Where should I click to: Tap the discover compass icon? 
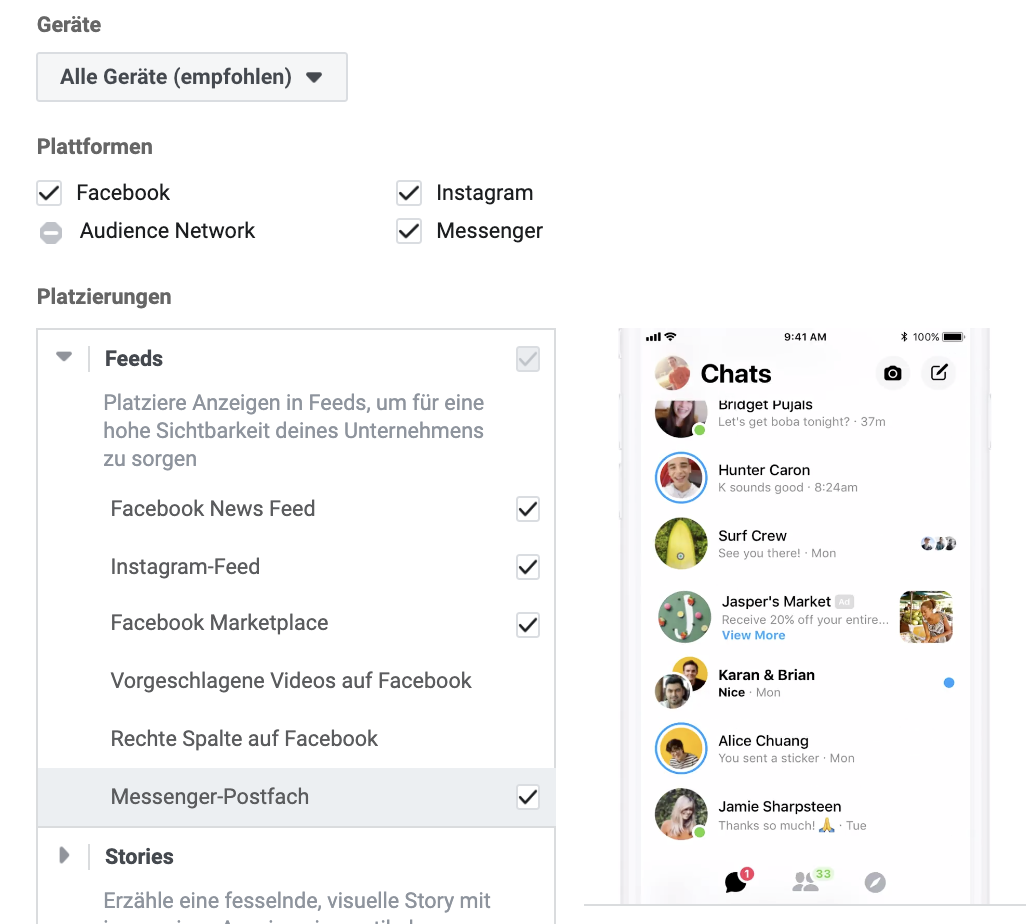[875, 882]
